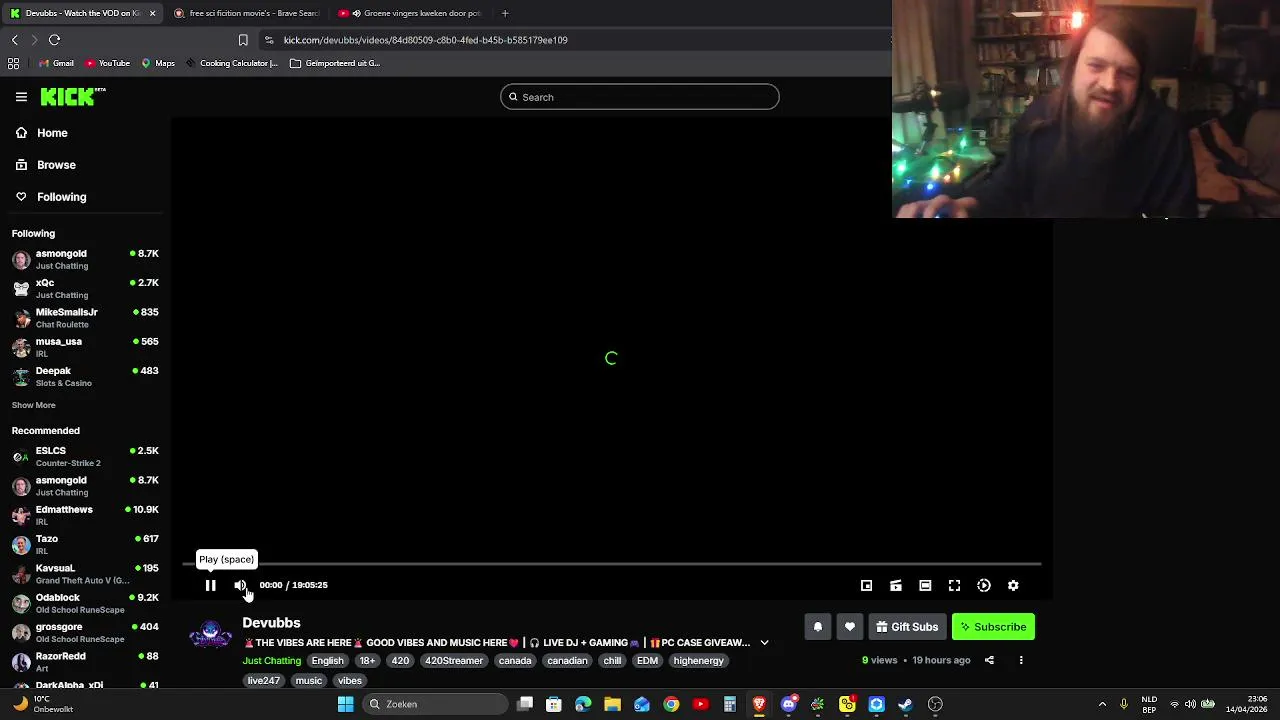Screen dimensions: 1280x720
Task: Open Edmatthews IRL channel
Action: click(x=85, y=515)
